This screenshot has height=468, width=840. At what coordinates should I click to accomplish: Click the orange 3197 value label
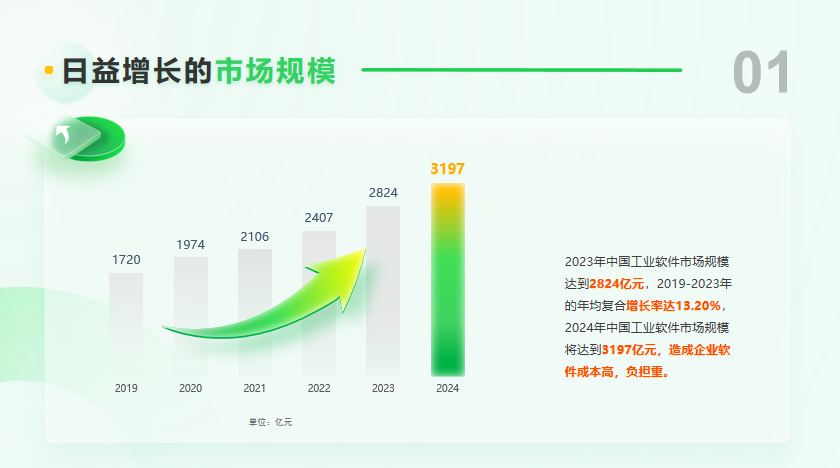(447, 169)
